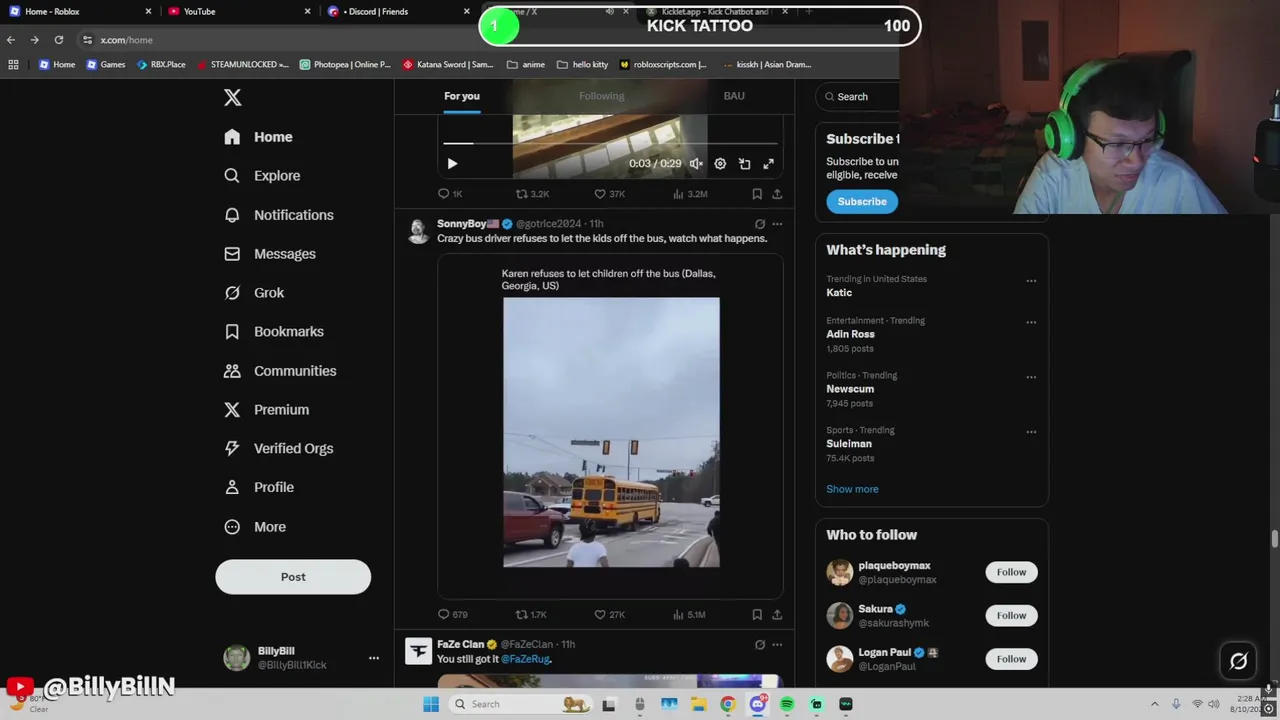Open the Adin Ross trending topic
1280x720 pixels.
click(850, 335)
